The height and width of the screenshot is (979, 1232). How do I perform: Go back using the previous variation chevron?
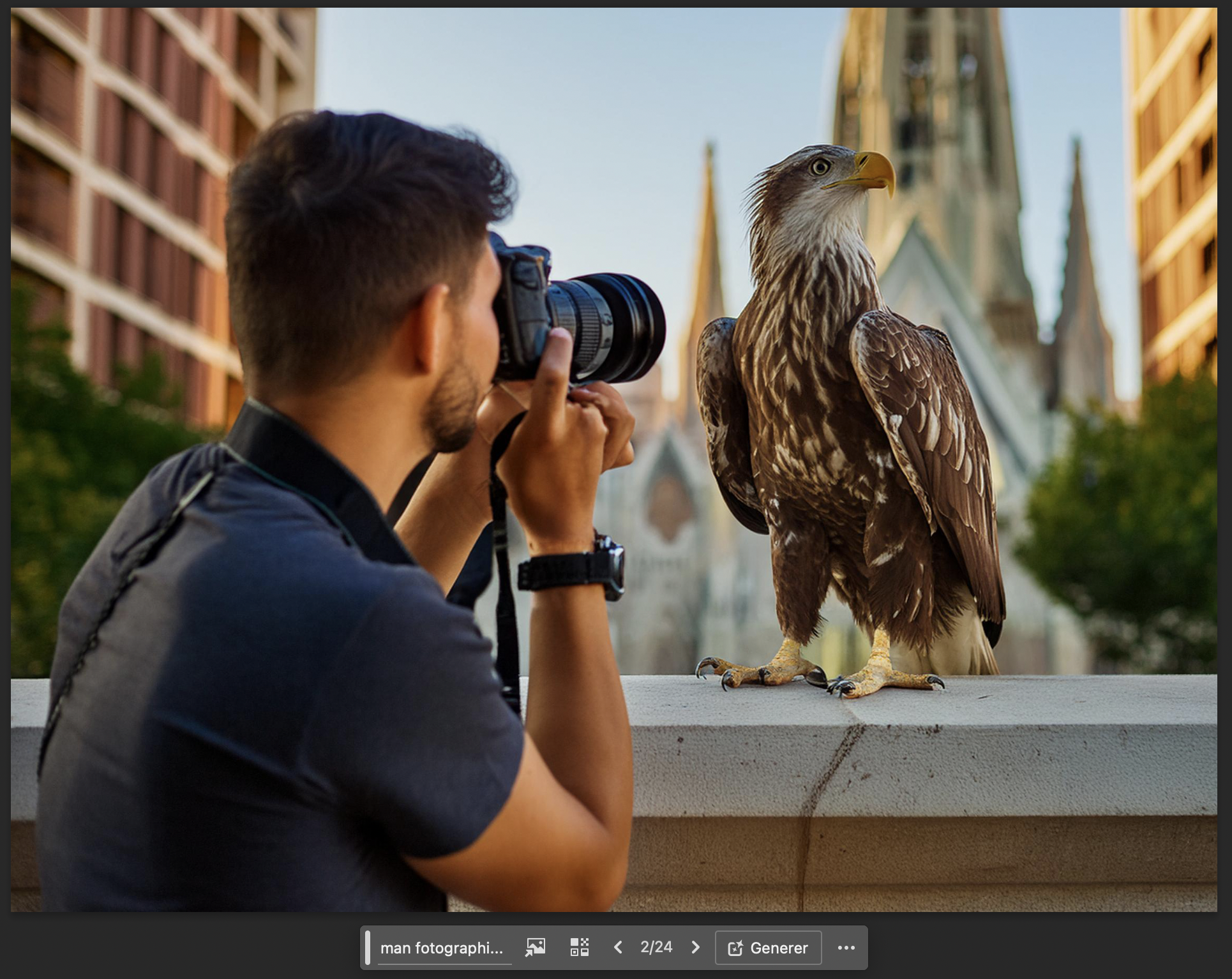pyautogui.click(x=618, y=948)
